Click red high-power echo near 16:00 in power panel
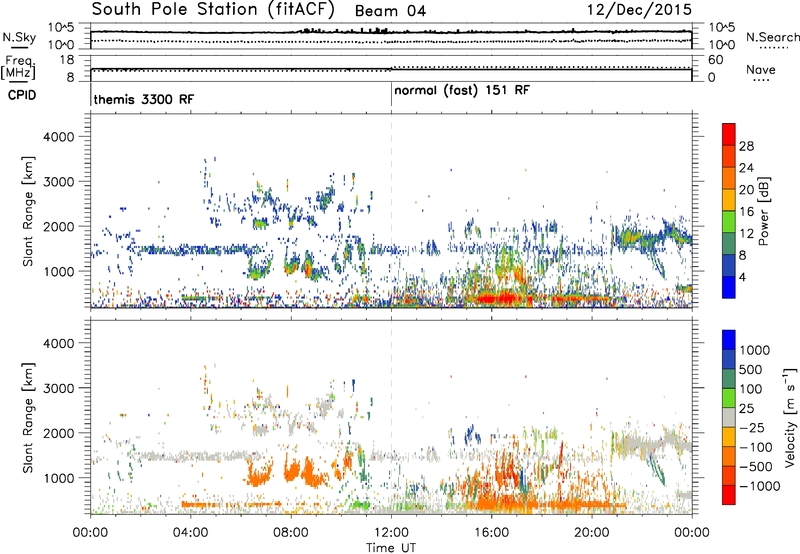This screenshot has width=800, height=554. tap(499, 298)
